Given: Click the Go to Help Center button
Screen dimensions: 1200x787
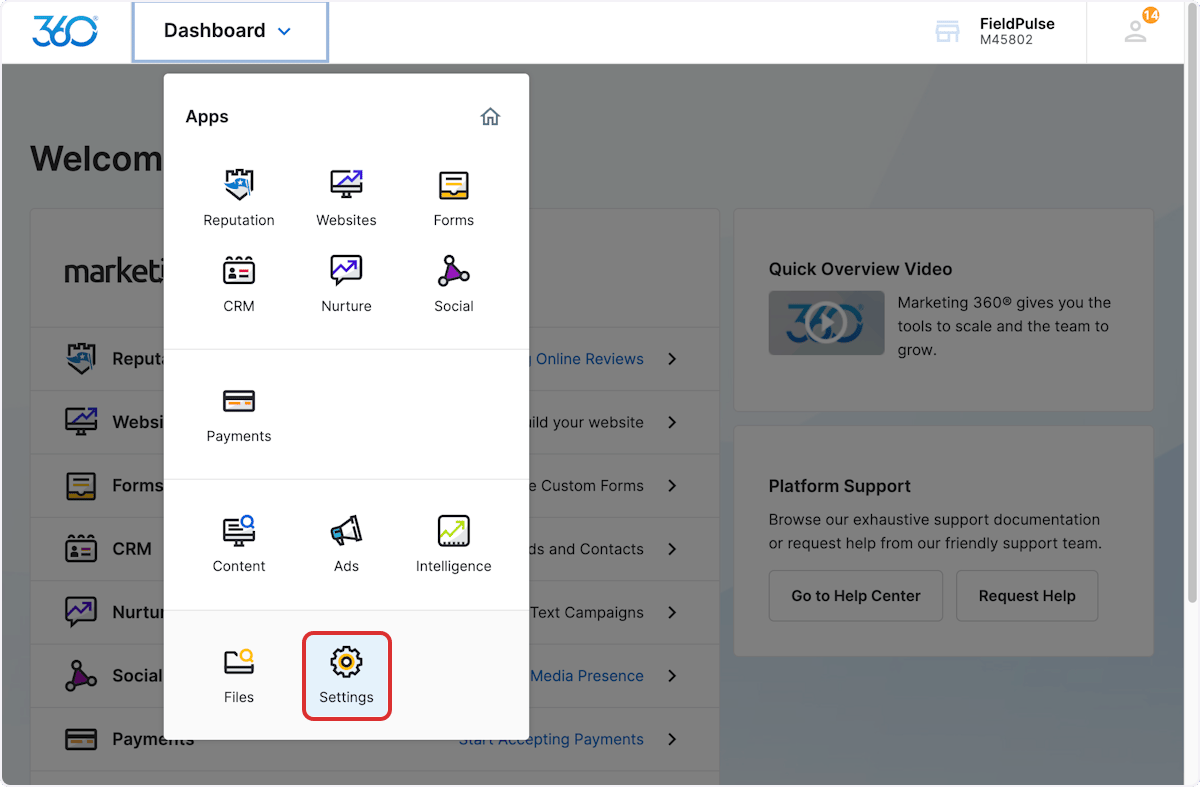Looking at the screenshot, I should point(856,596).
